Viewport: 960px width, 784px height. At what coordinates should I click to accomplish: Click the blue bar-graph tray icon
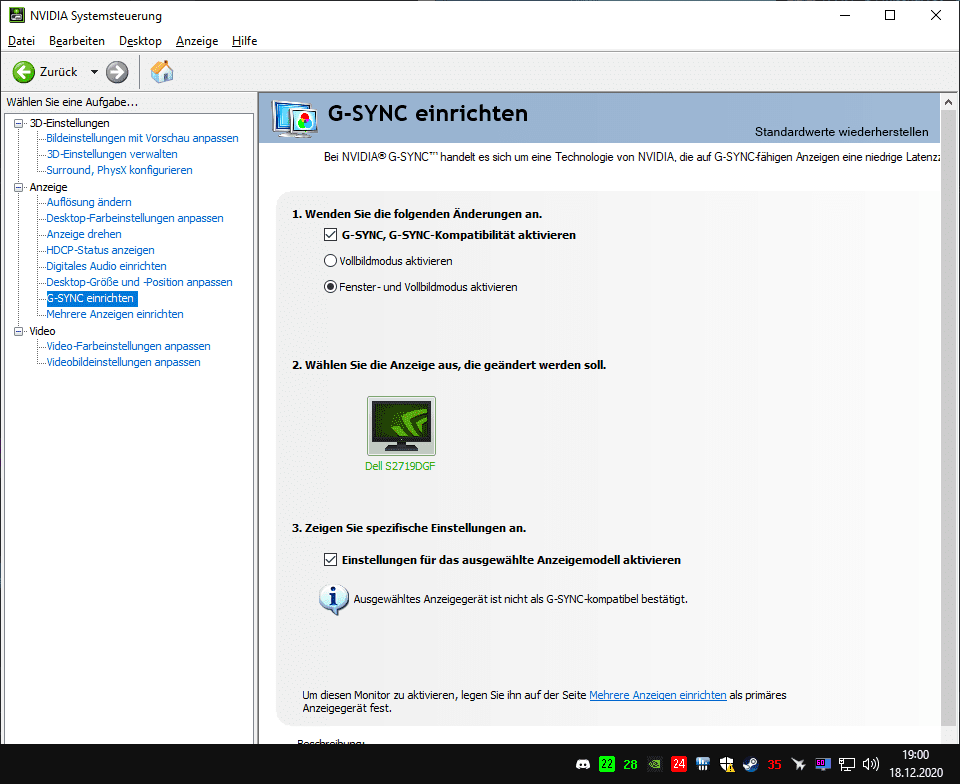(x=702, y=764)
